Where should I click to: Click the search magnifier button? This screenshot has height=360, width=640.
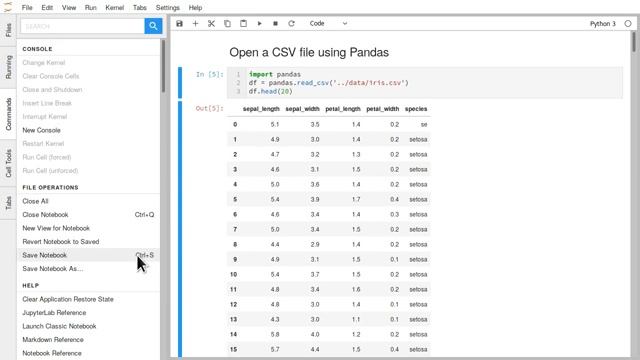(x=153, y=26)
